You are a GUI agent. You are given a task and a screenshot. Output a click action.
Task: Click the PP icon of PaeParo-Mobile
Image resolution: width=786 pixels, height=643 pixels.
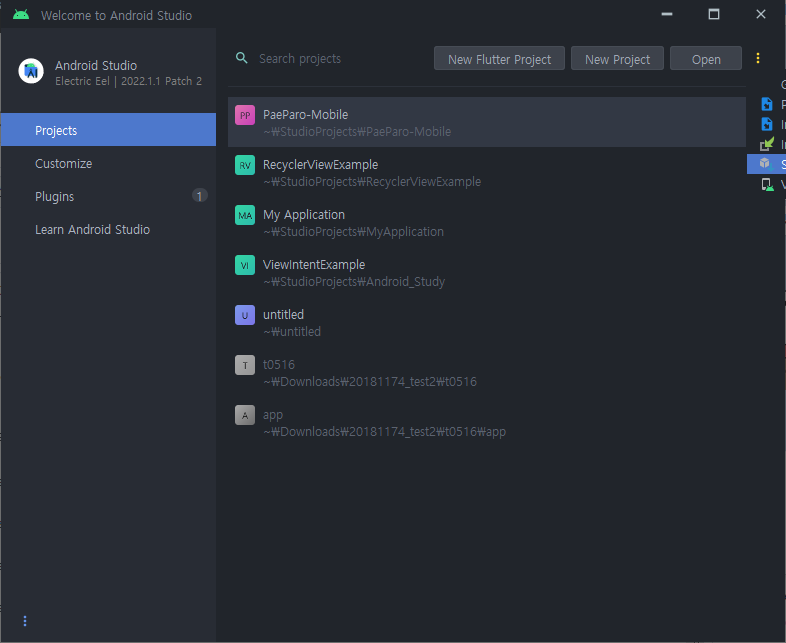[245, 115]
